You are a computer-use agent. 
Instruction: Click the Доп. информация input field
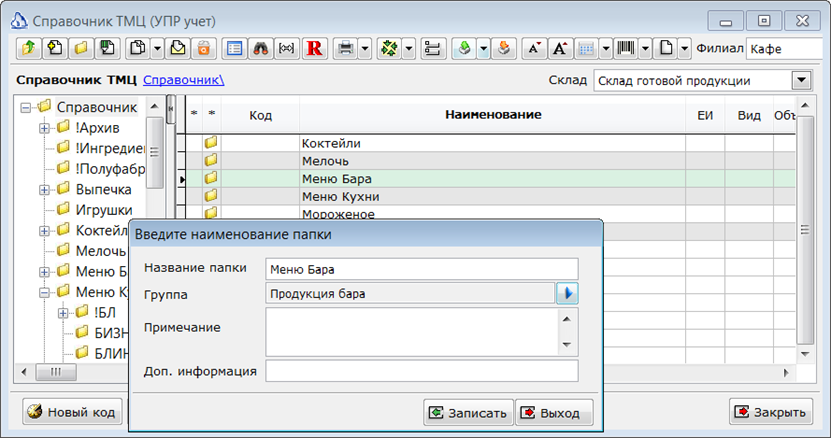pyautogui.click(x=422, y=371)
